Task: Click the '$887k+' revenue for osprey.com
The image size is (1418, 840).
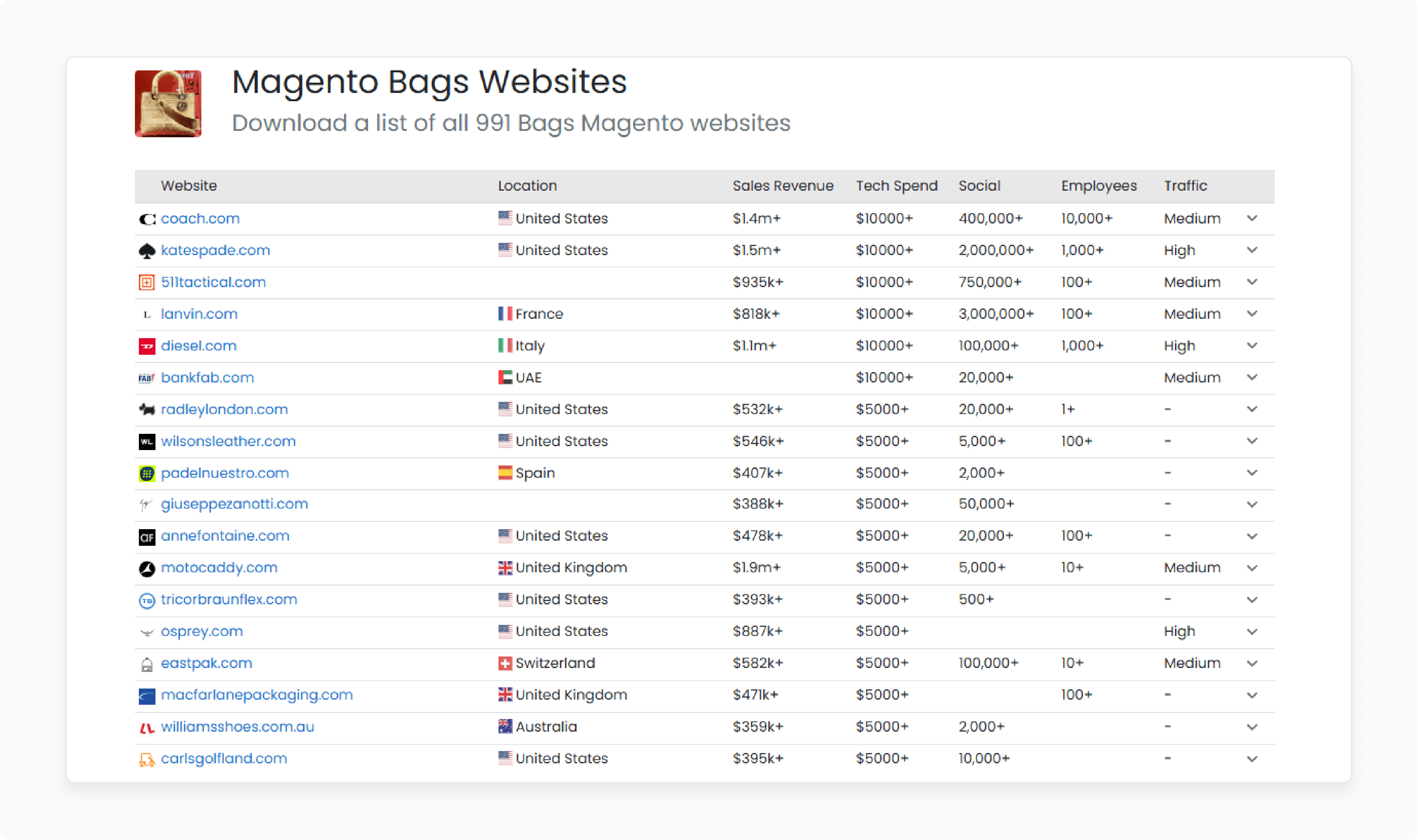Action: tap(758, 632)
